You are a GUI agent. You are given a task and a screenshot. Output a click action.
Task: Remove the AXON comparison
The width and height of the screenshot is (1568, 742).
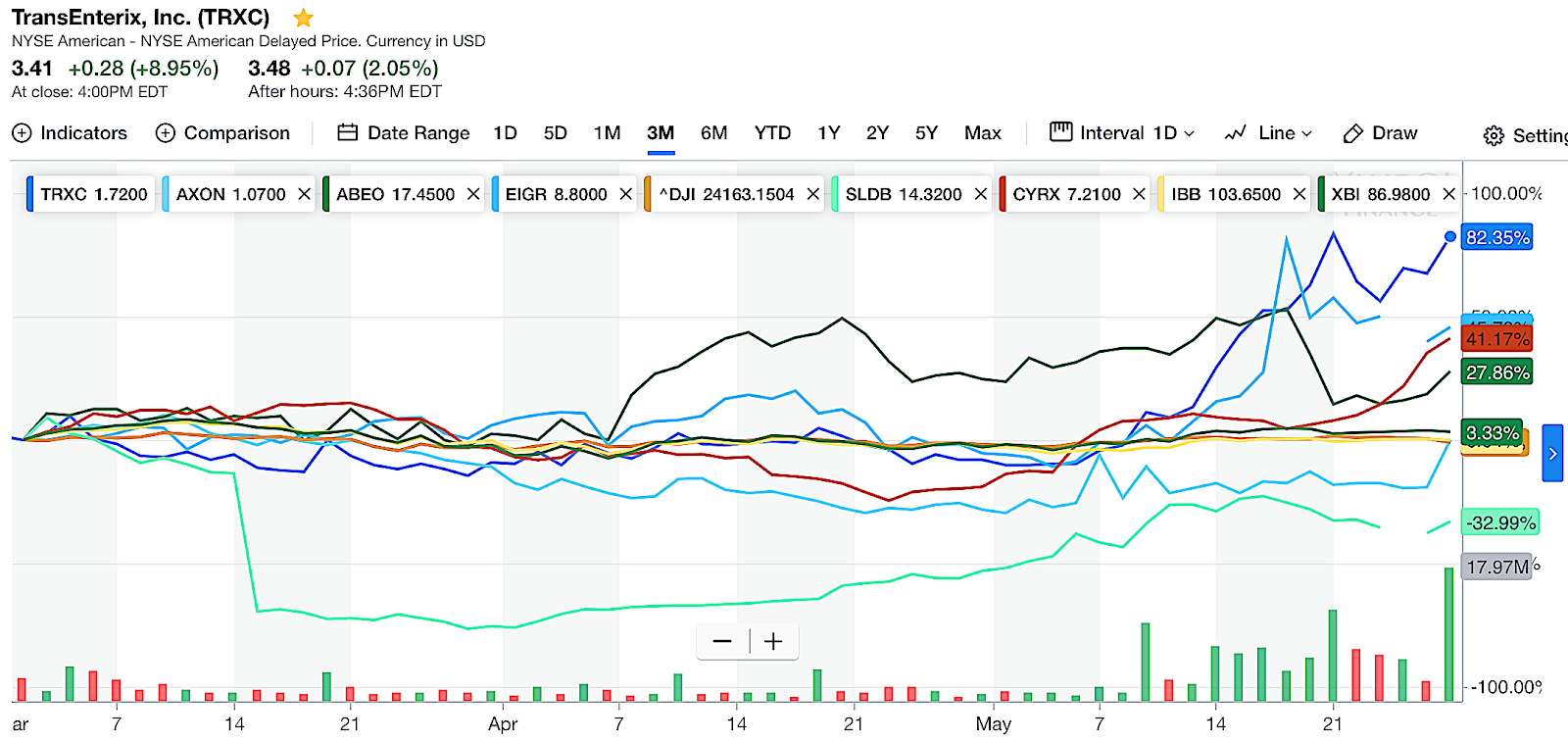tap(304, 194)
